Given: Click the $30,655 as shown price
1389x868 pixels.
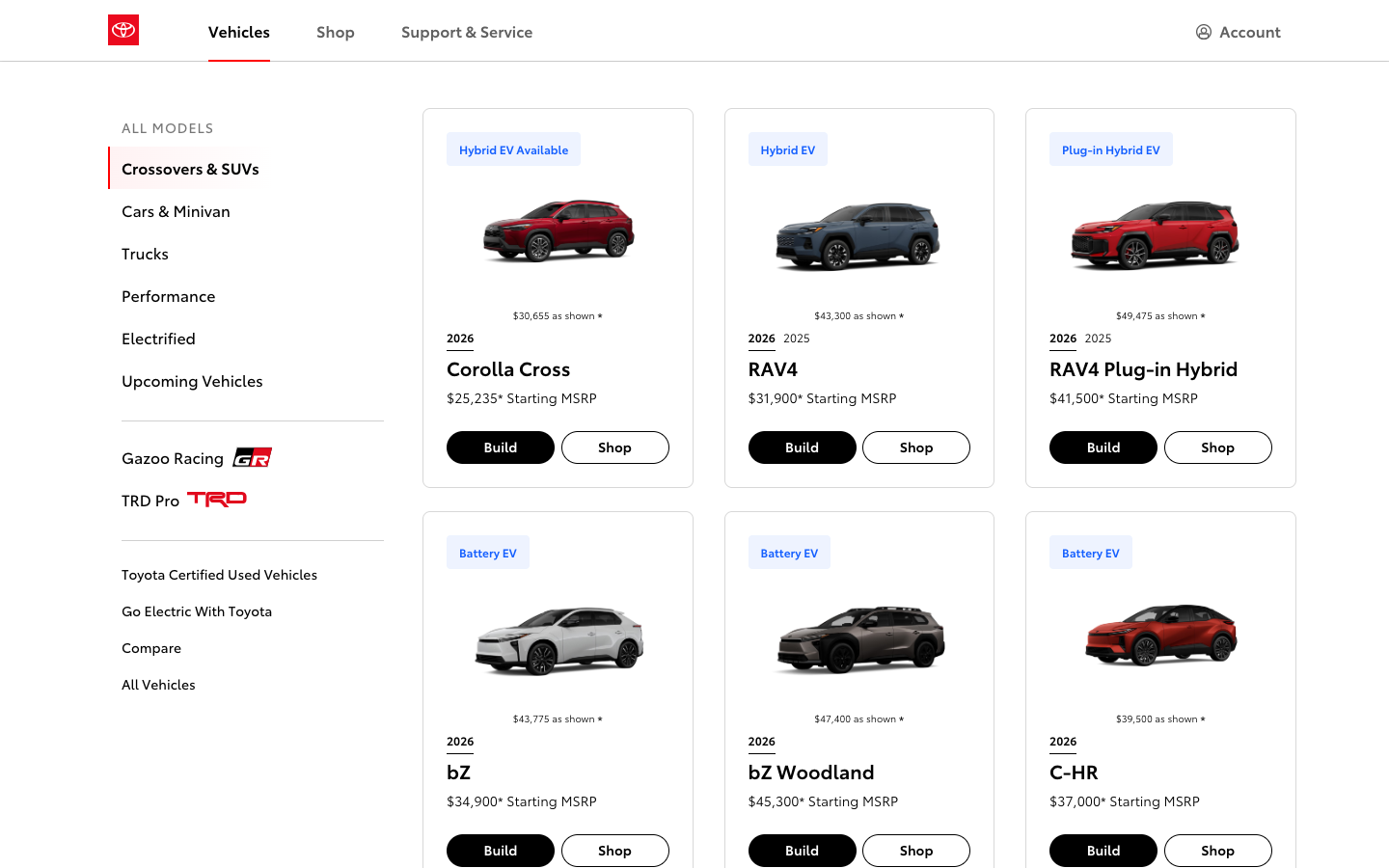Looking at the screenshot, I should [x=558, y=315].
